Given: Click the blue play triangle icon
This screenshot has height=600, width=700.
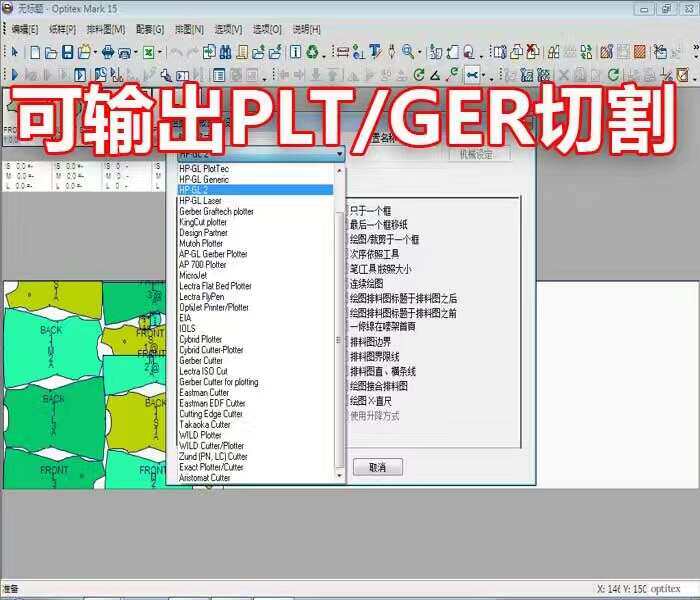Looking at the screenshot, I should click(15, 75).
